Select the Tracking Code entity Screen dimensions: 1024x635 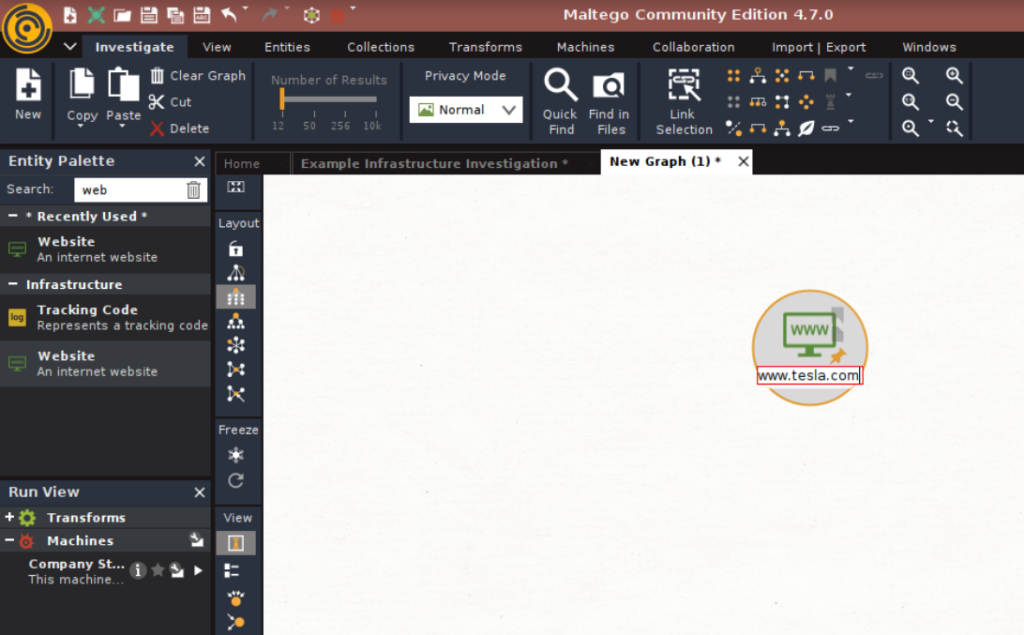(105, 318)
